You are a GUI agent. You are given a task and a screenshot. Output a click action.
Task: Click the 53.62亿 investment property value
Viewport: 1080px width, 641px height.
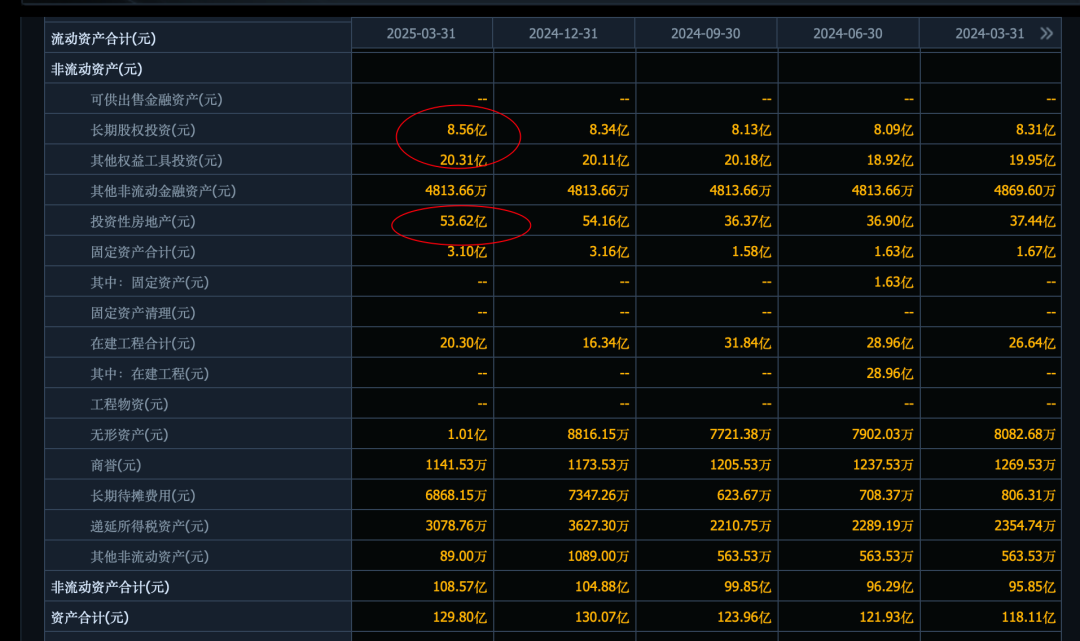[x=463, y=221]
